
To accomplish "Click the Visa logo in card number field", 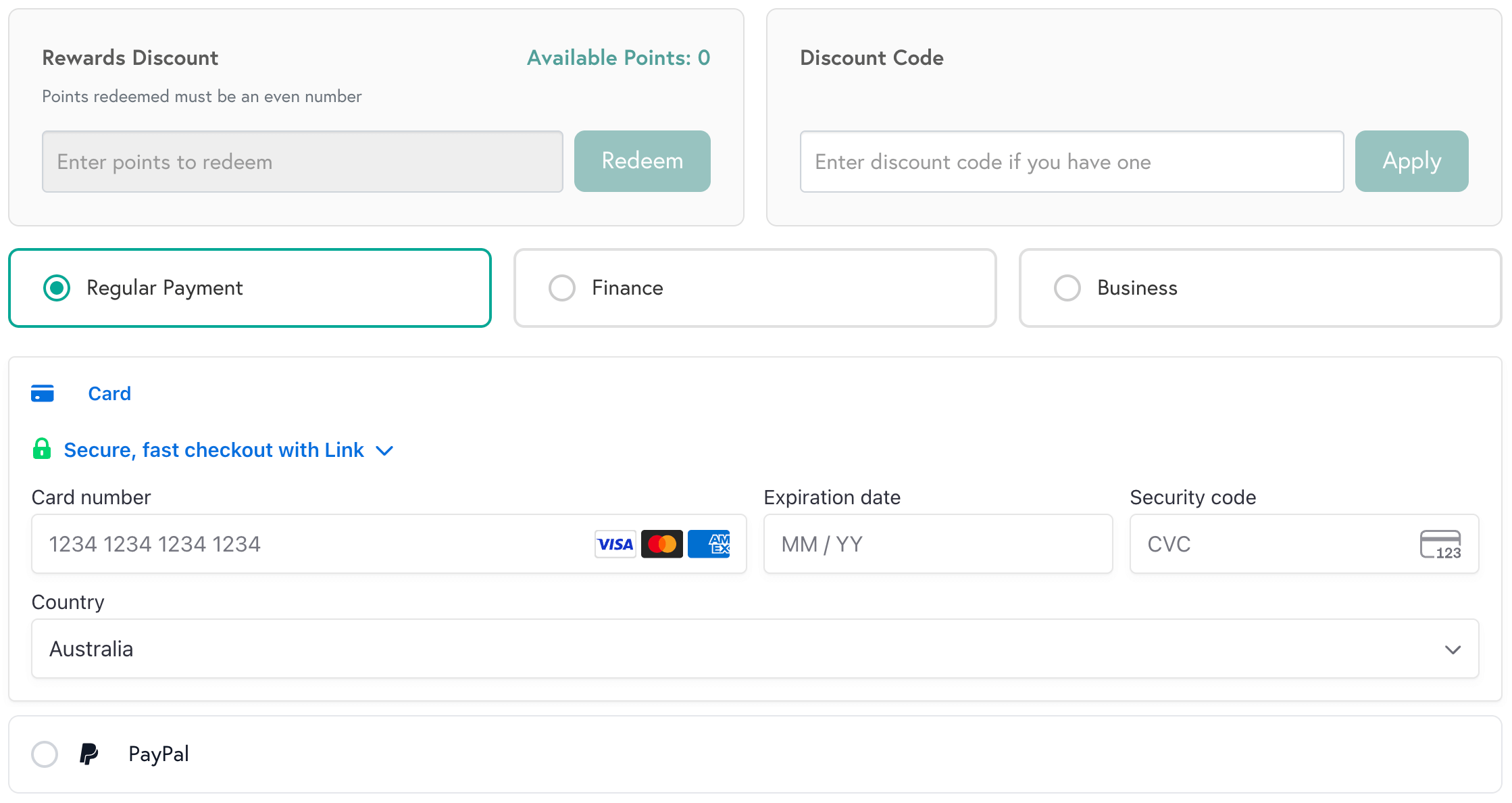I will coord(614,543).
